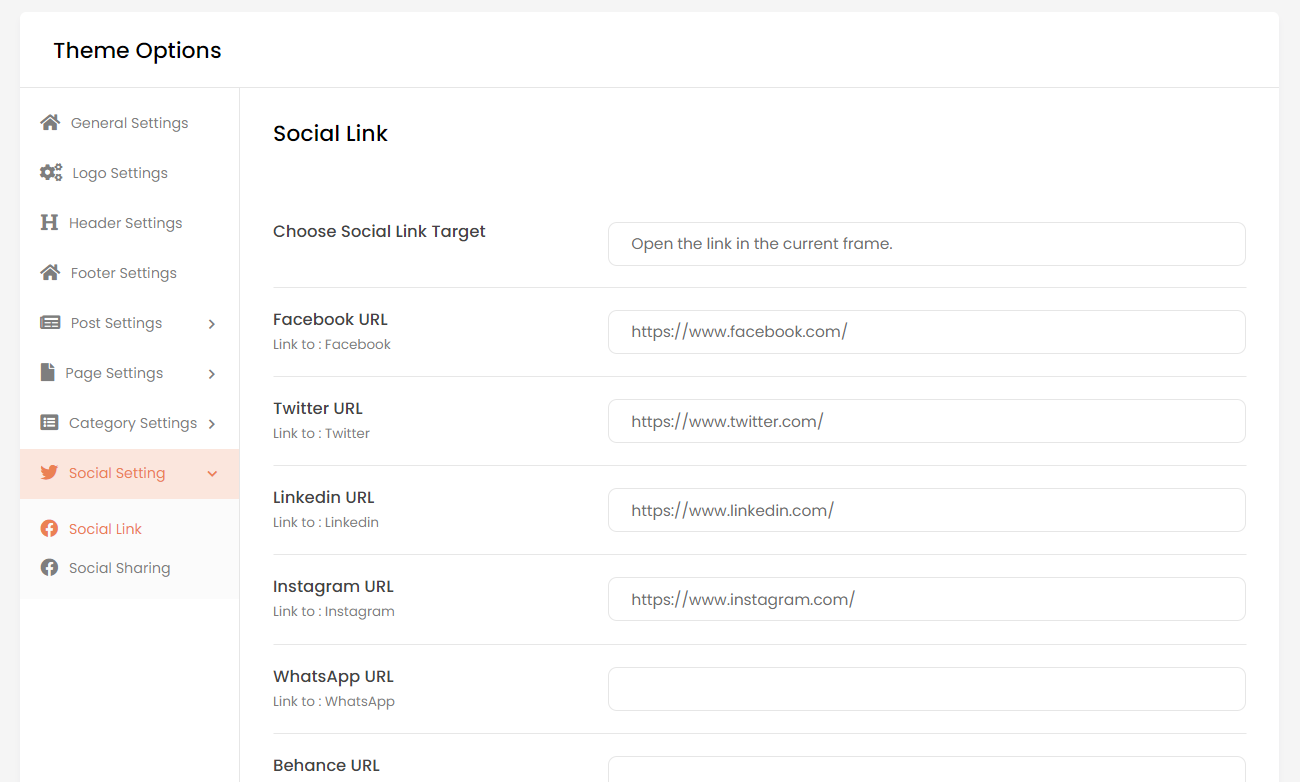Click the Header Settings H icon
Screen dimensions: 1300x782
pos(49,223)
